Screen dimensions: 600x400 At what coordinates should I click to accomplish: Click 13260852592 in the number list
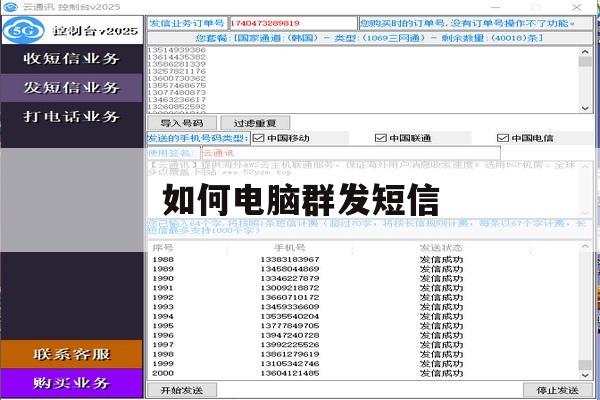pos(177,106)
